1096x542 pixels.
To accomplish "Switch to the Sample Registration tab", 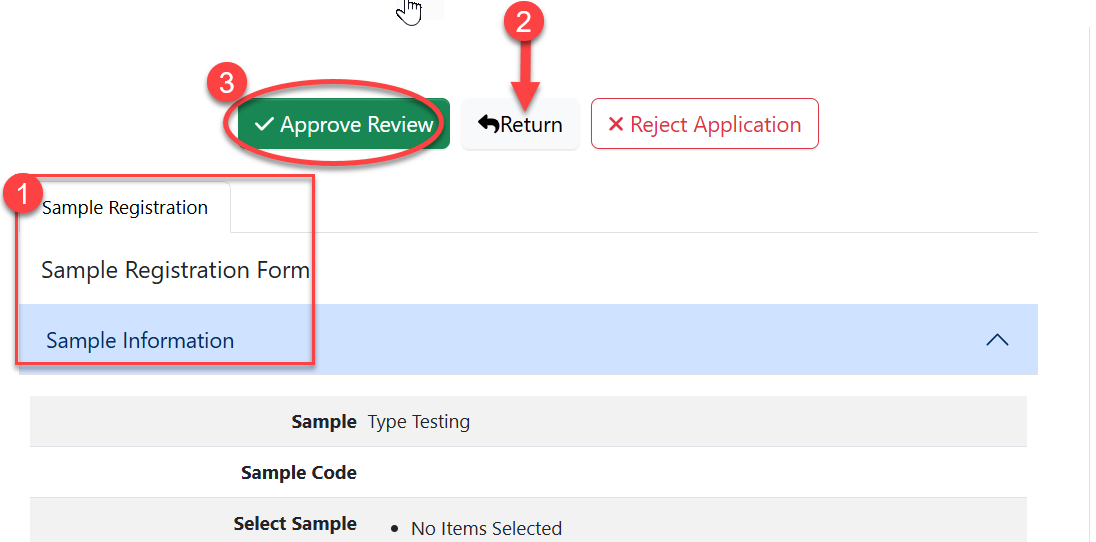I will click(x=125, y=208).
